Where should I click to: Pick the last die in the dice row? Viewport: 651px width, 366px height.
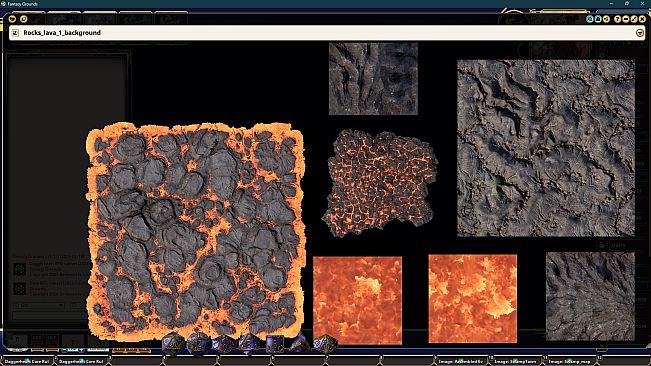(x=326, y=344)
